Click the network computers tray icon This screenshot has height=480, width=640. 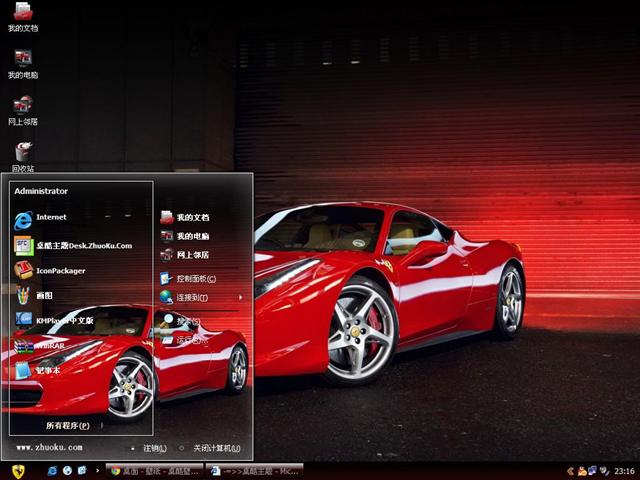pyautogui.click(x=592, y=471)
